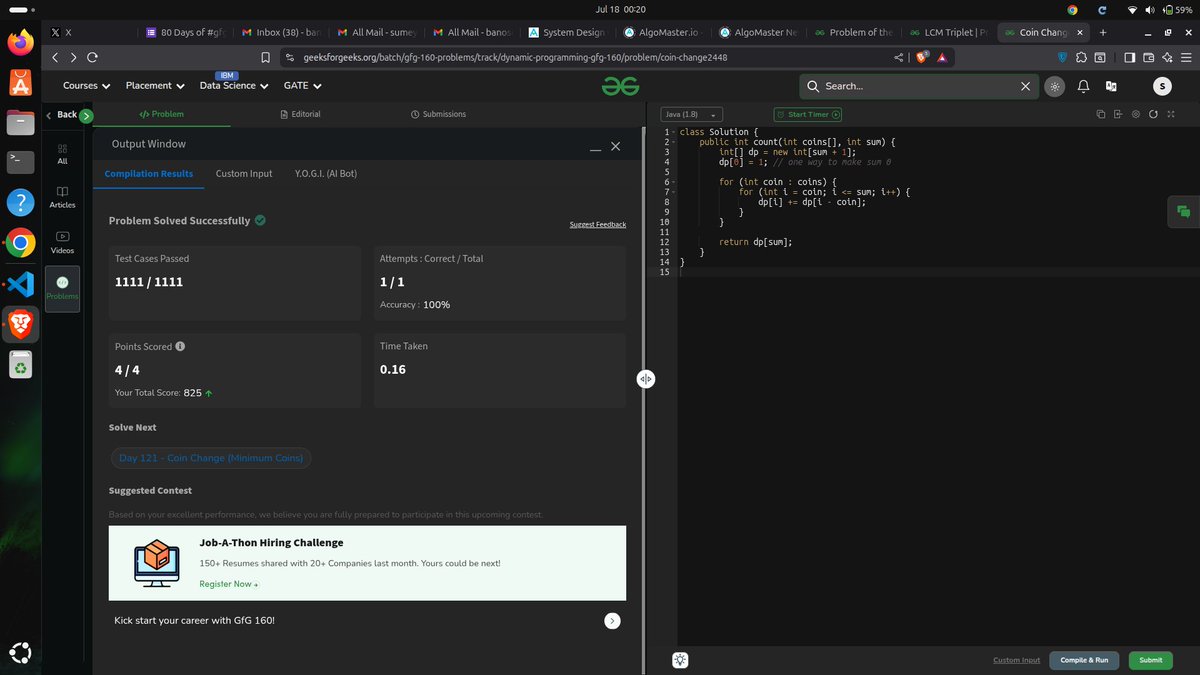Click the carousel next arrow on banner
Screen dimensions: 1200x675
(612, 621)
